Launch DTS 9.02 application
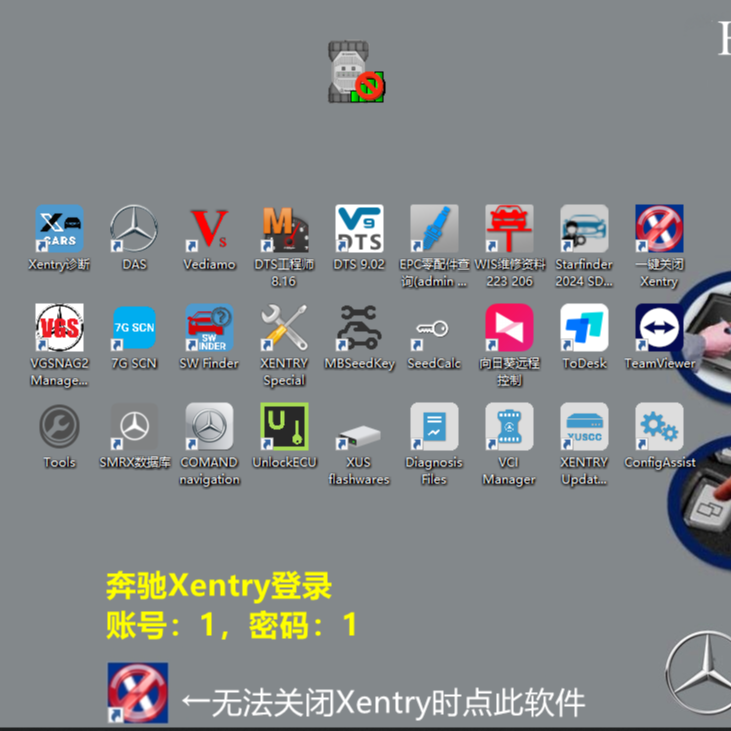The height and width of the screenshot is (731, 731). tap(359, 230)
